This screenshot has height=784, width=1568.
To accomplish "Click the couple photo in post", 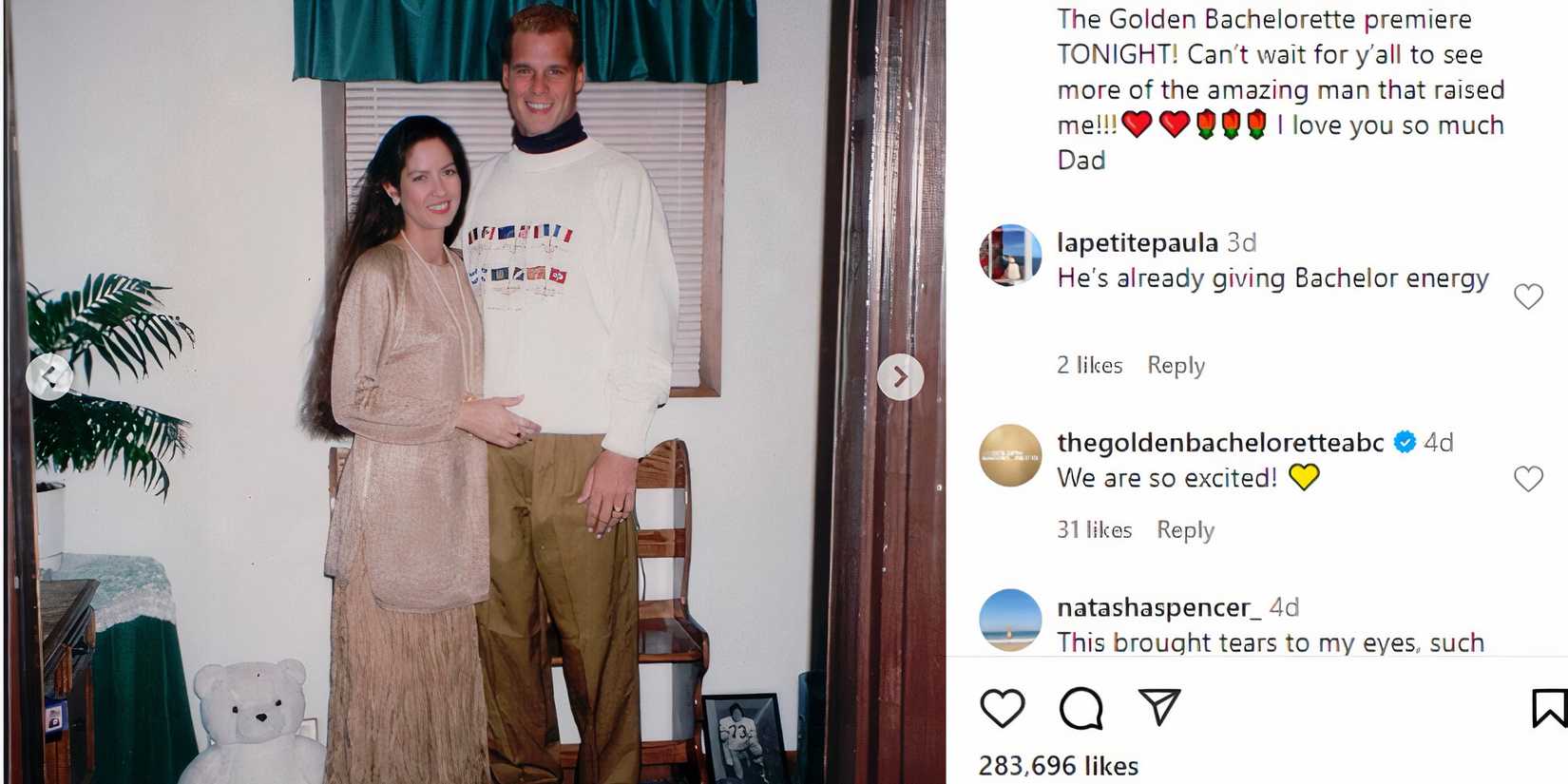I will coord(472,392).
